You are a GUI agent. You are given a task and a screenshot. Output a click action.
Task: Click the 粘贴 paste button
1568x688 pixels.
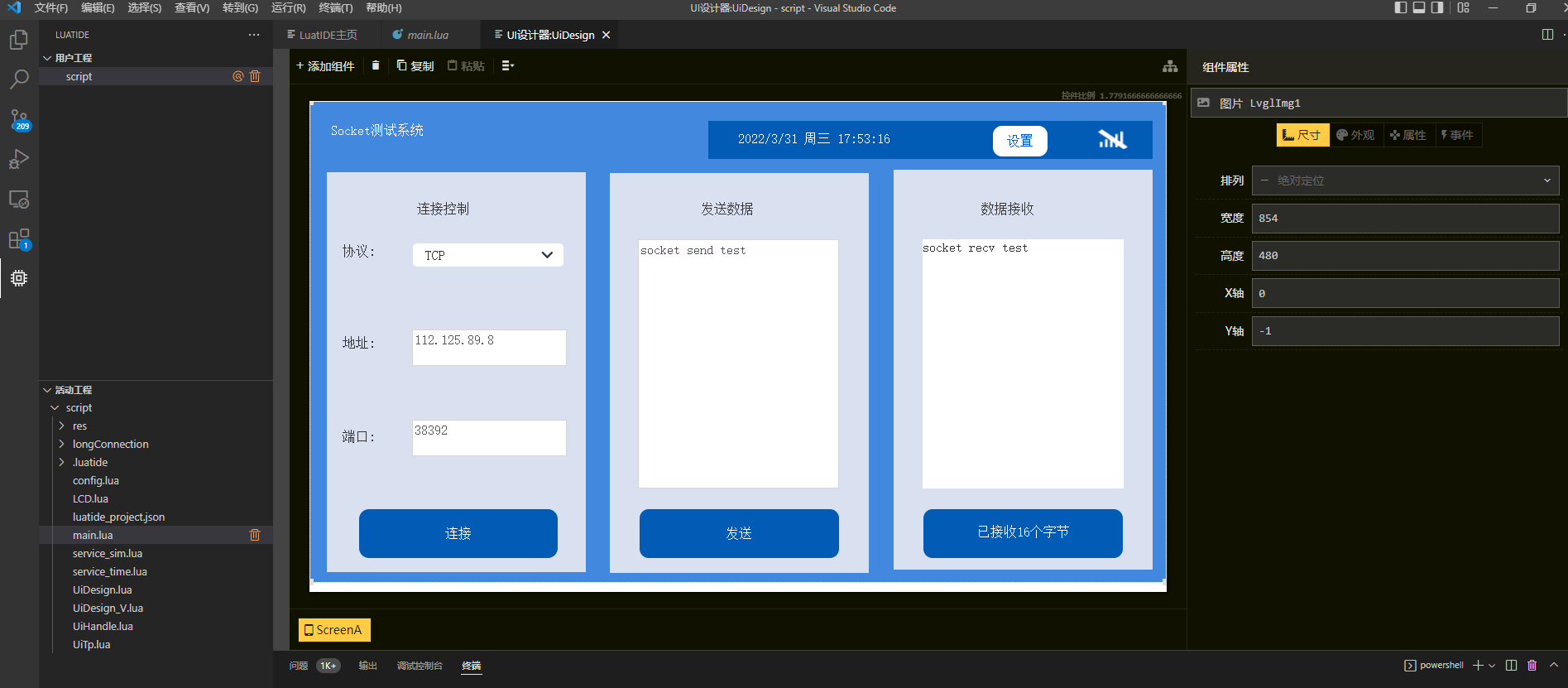coord(467,66)
